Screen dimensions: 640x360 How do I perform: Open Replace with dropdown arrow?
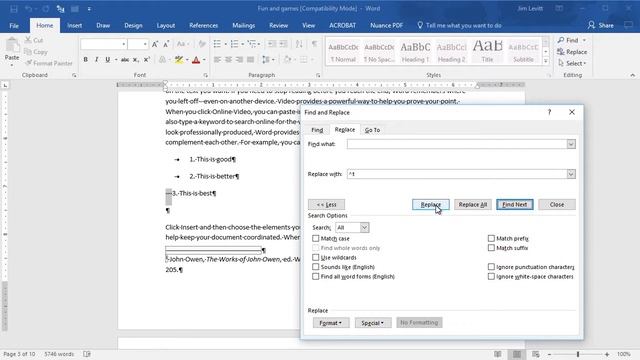pyautogui.click(x=571, y=174)
